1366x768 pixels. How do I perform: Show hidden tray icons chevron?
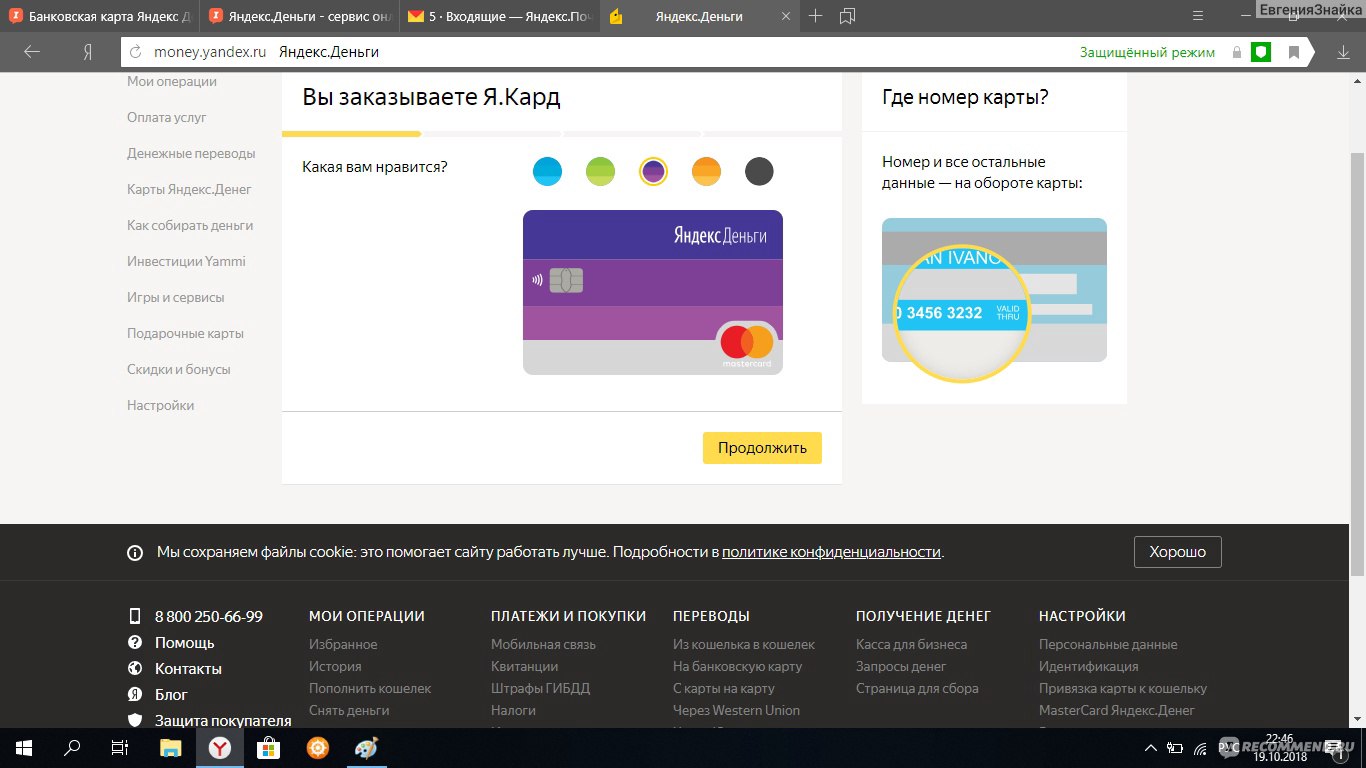[x=1149, y=748]
